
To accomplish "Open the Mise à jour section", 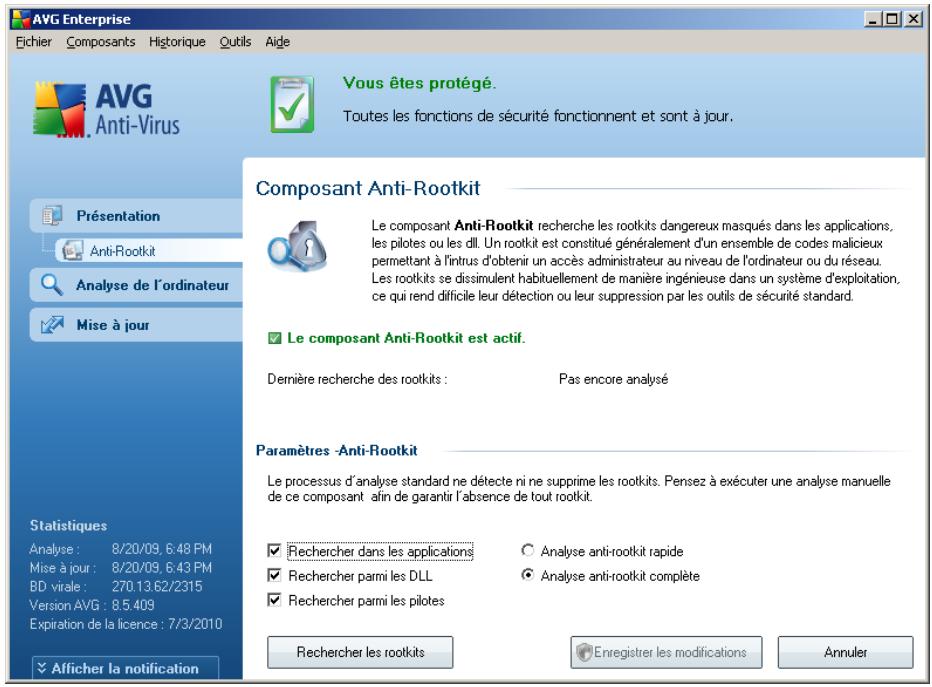I will pos(137,325).
